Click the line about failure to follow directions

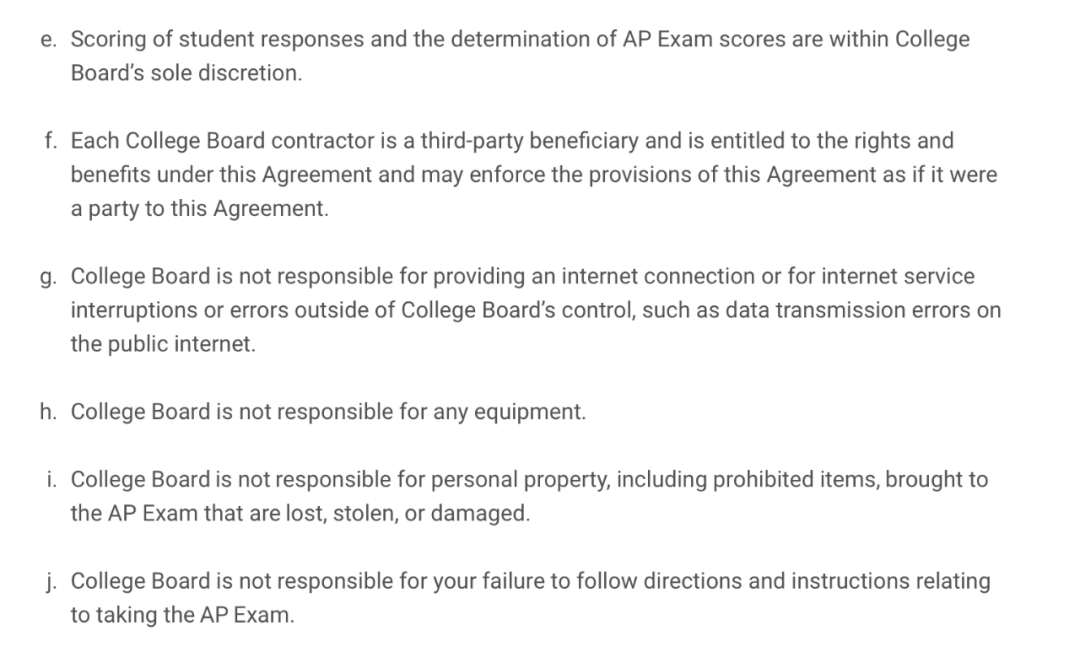click(530, 581)
